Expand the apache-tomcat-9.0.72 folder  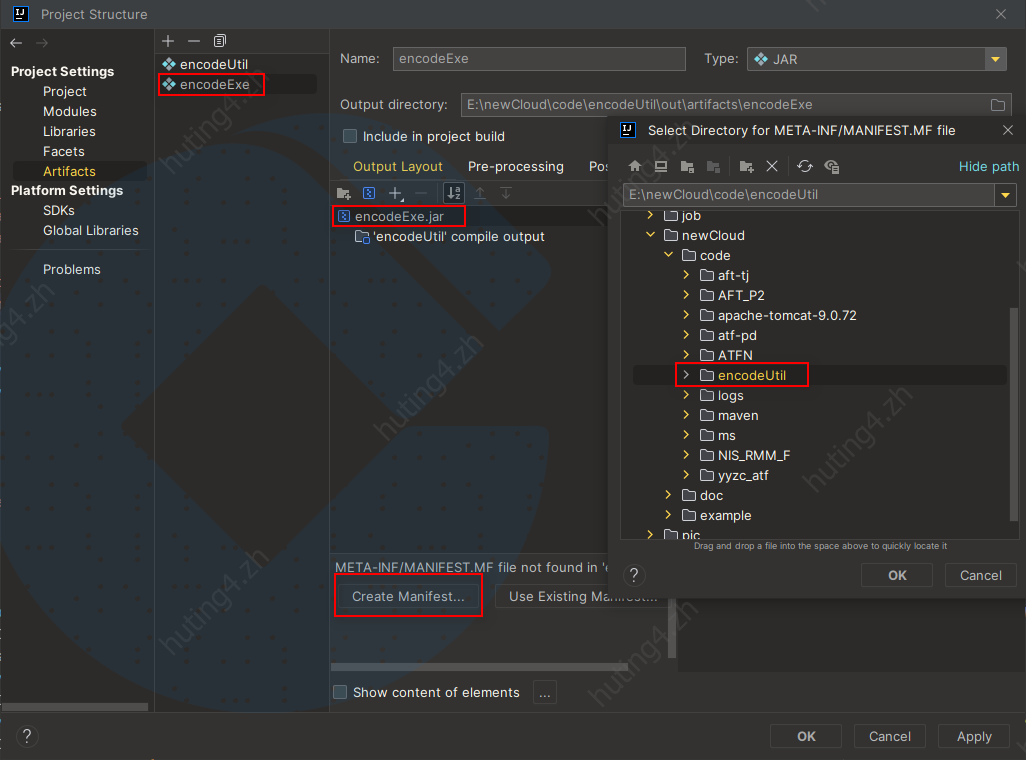coord(686,315)
